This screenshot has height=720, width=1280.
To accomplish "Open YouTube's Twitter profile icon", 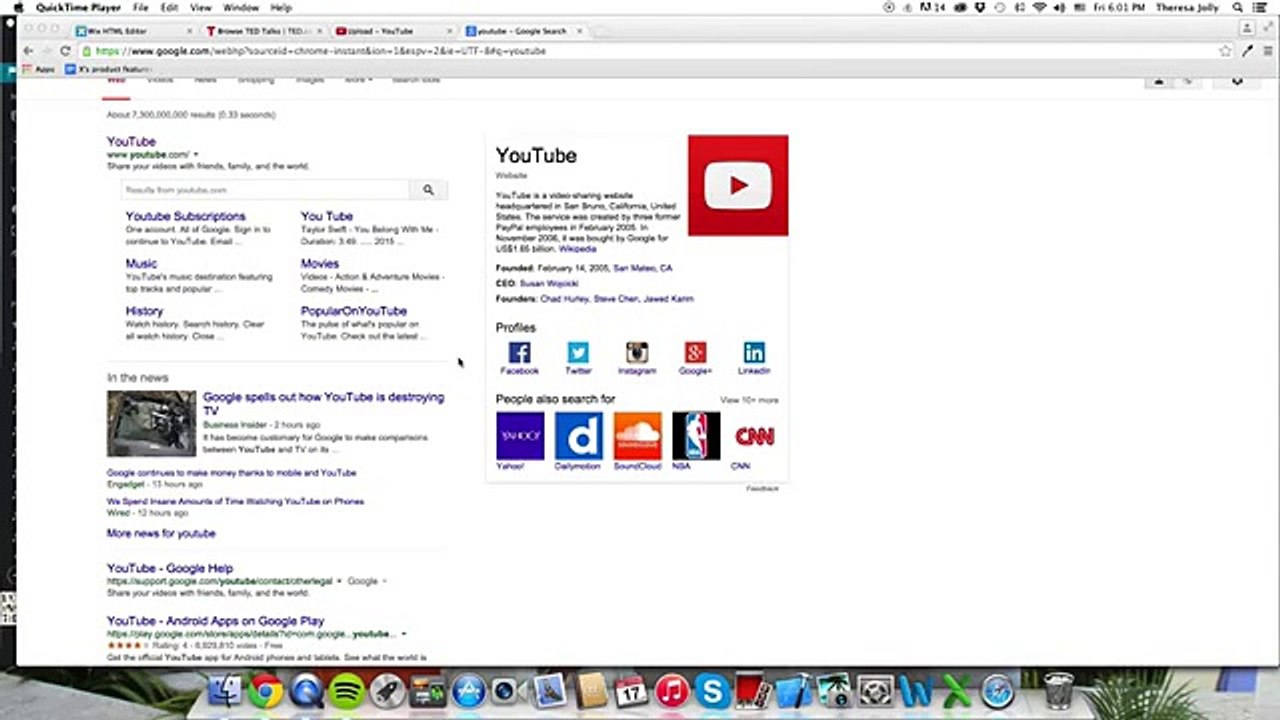I will (578, 352).
